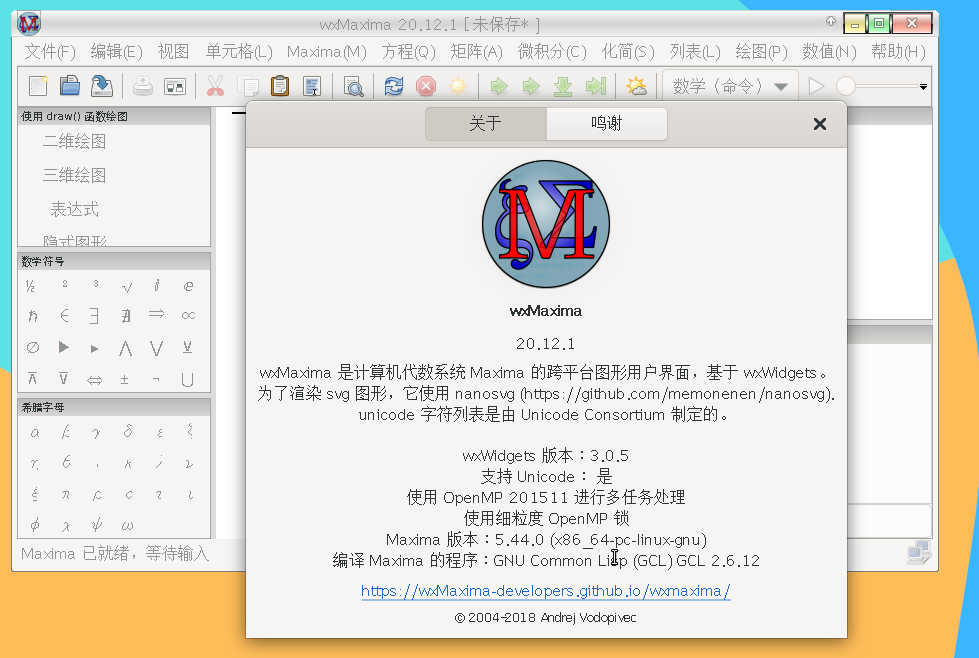Open the 微积分(C) menu

(552, 51)
